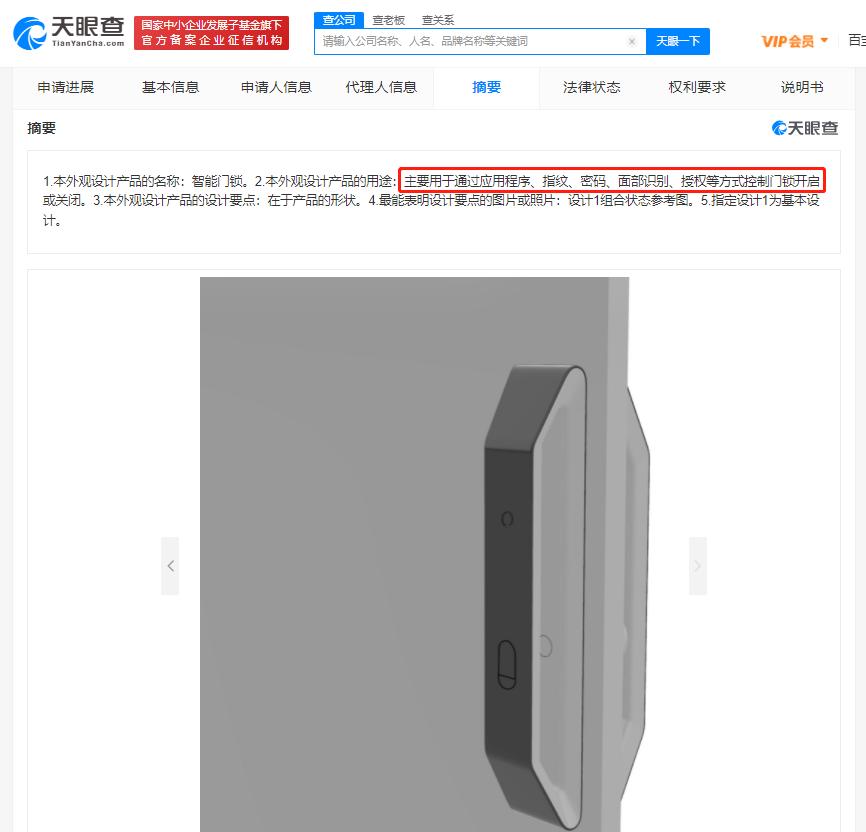Go to the 代理人信息 tab
Viewport: 866px width, 832px height.
tap(381, 87)
